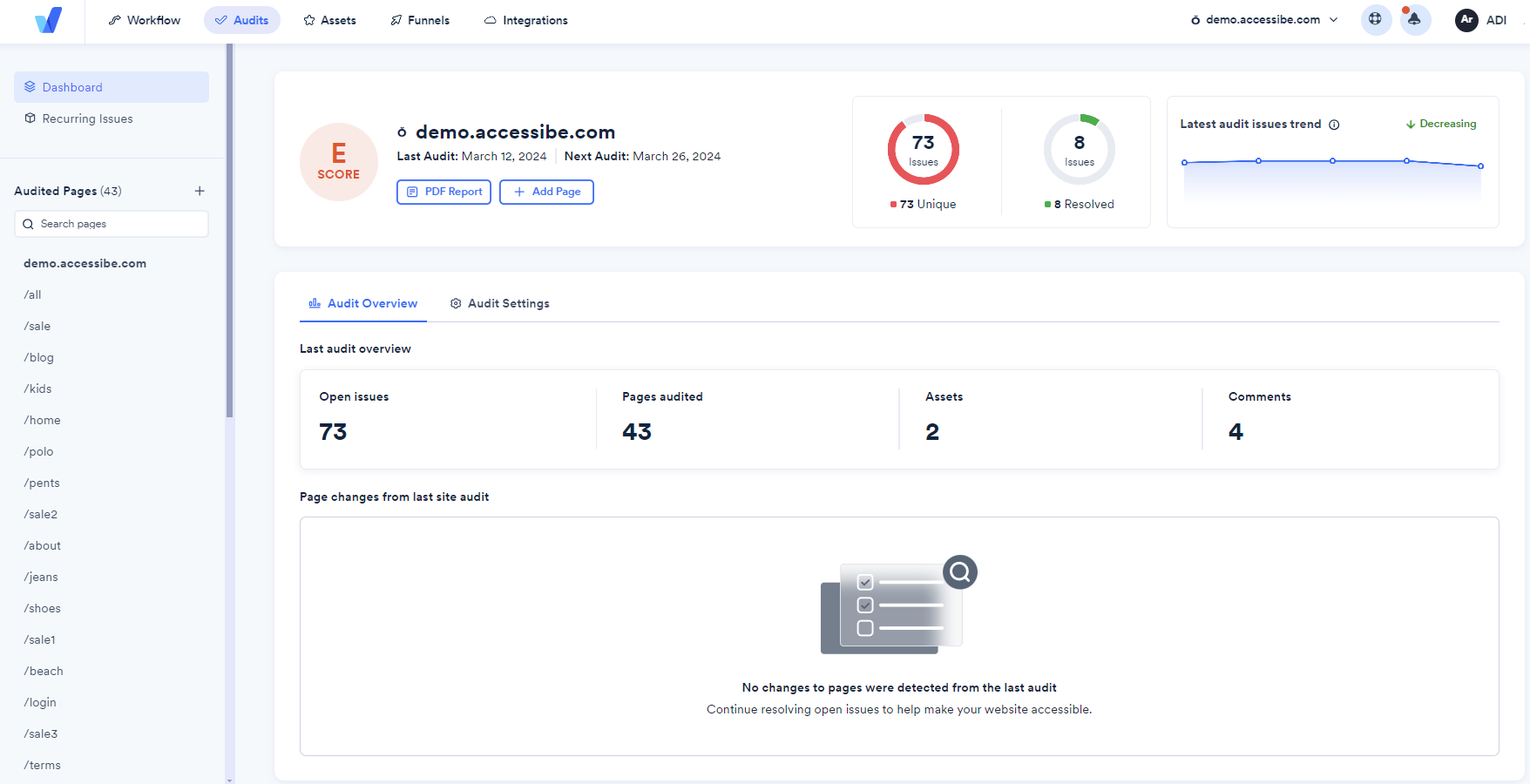Viewport: 1530px width, 784px height.
Task: Switch to the Audit Settings tab
Action: pos(499,303)
